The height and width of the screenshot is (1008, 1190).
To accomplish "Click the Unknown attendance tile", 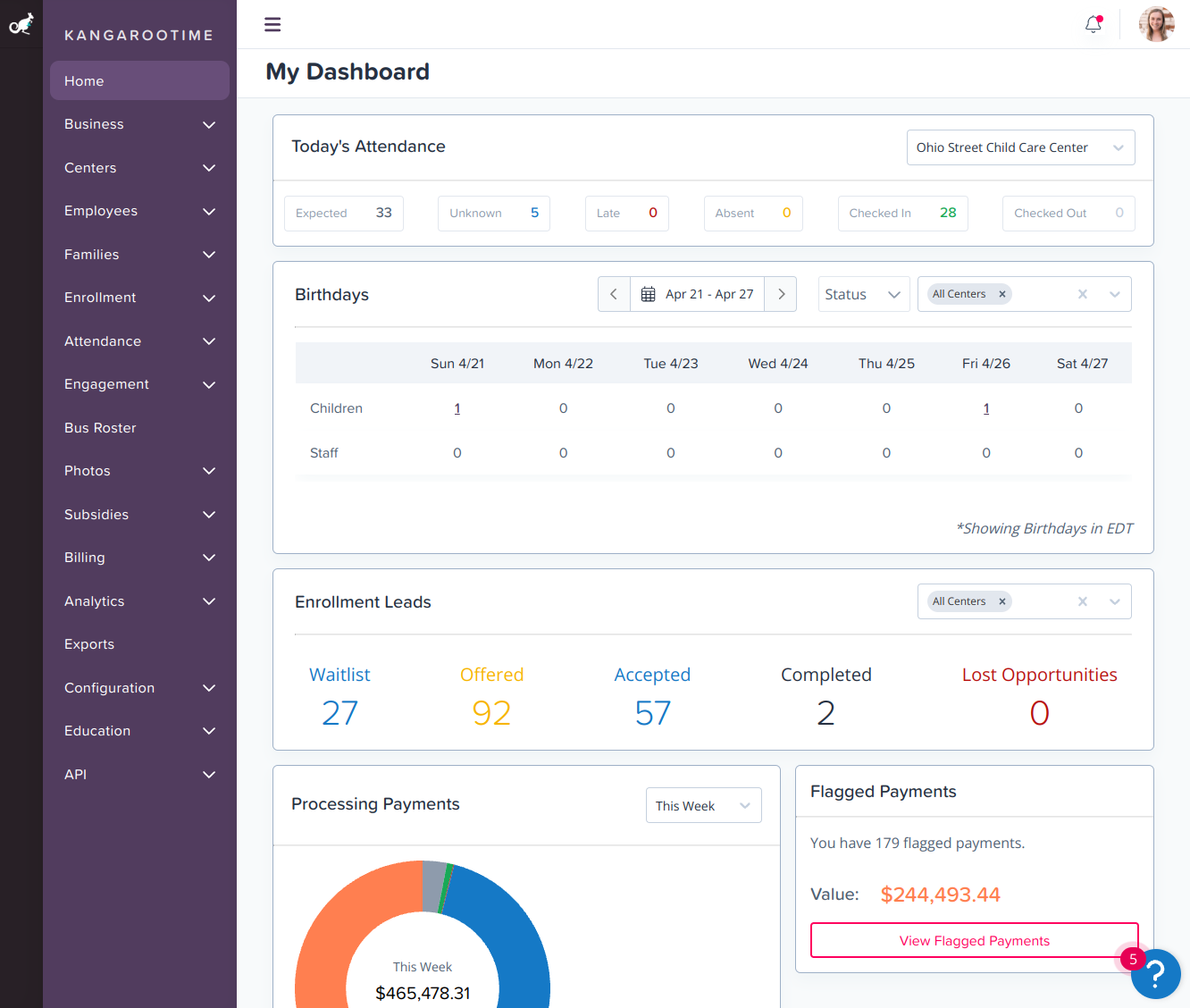I will click(494, 214).
